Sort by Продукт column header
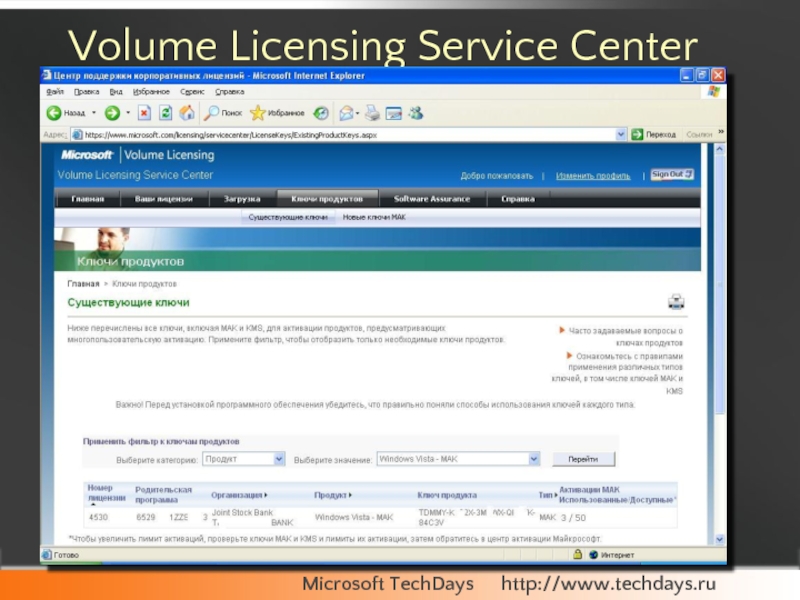This screenshot has height=600, width=800. click(x=333, y=495)
